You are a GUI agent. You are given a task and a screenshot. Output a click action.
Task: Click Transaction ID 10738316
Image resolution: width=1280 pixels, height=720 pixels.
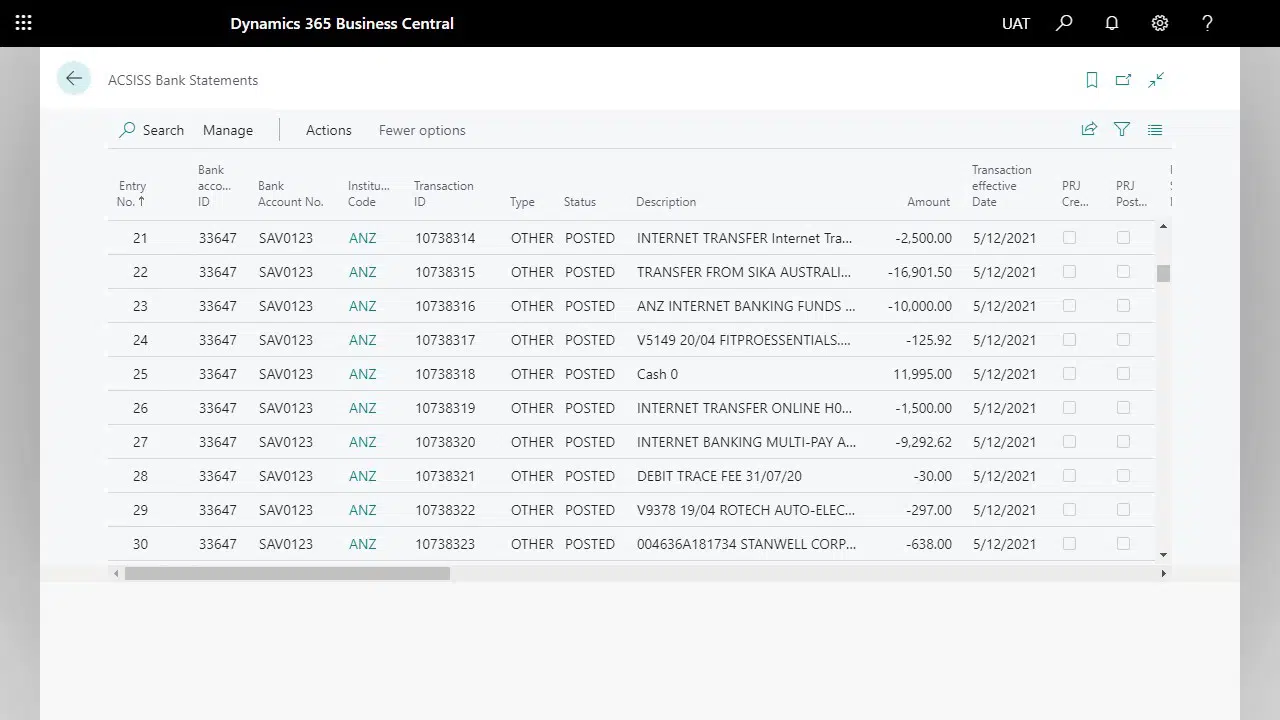[x=445, y=306]
